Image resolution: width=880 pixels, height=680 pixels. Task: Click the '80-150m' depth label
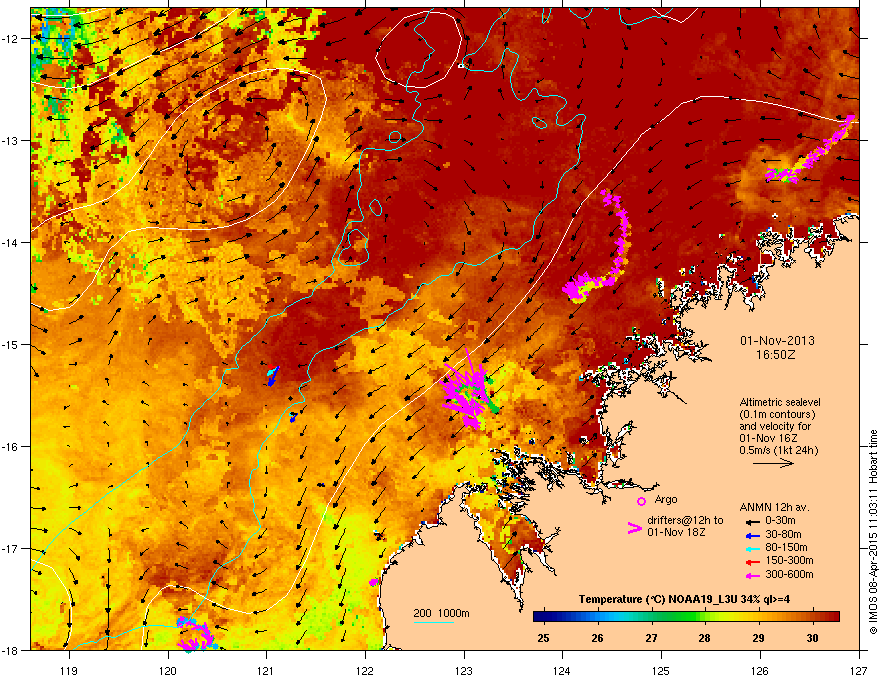pos(786,548)
